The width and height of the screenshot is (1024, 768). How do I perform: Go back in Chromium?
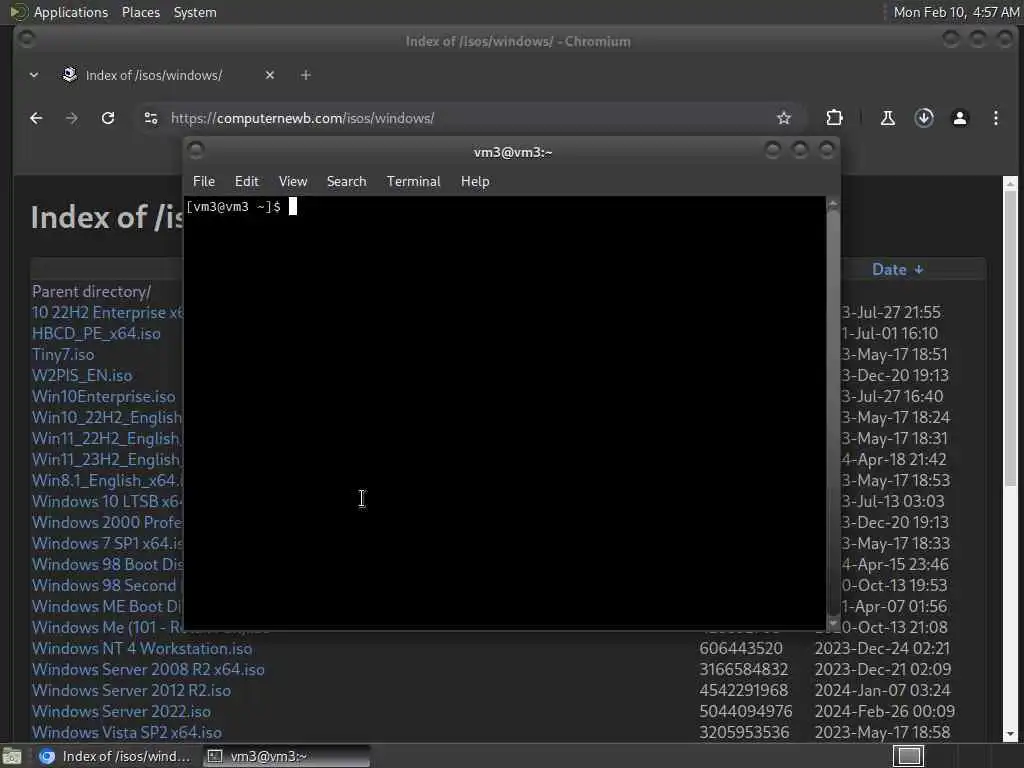[36, 118]
